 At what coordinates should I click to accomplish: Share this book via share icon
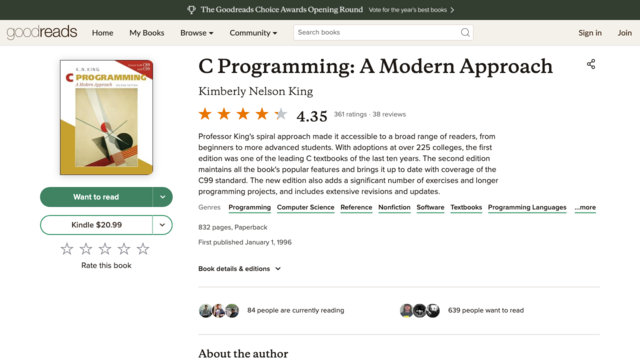coord(591,64)
